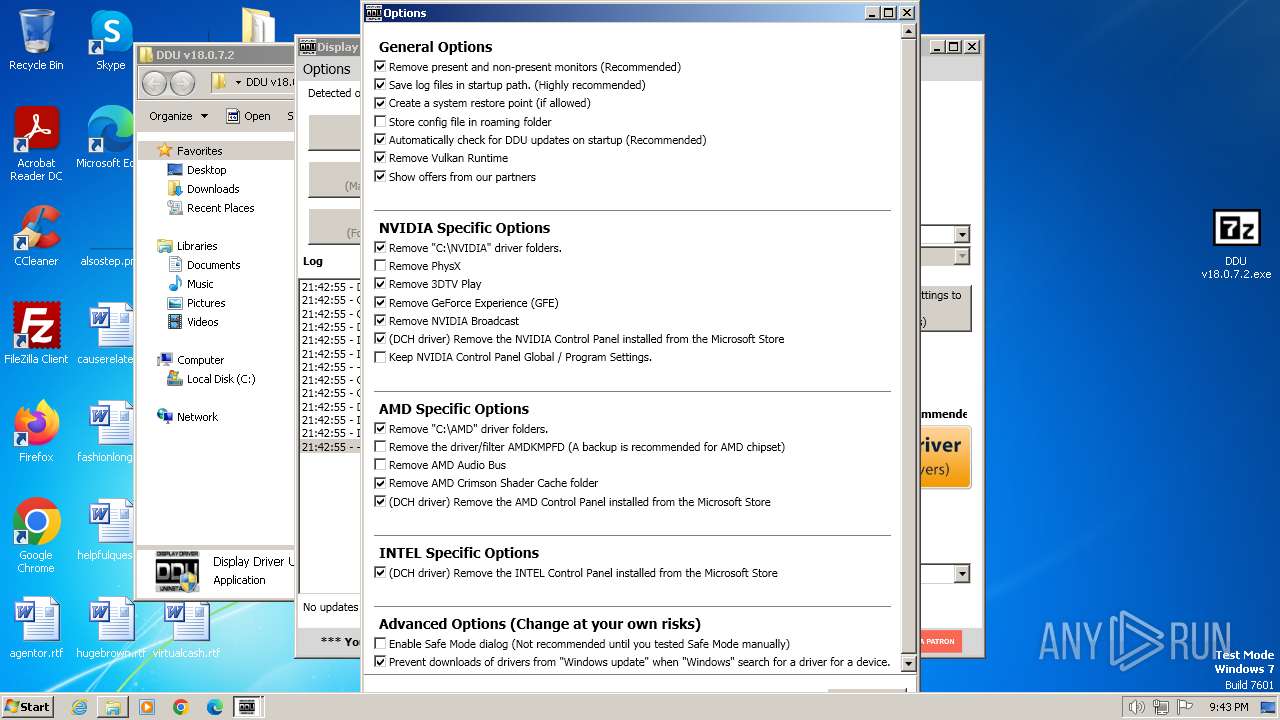1280x720 pixels.
Task: Toggle Remove Vulkan Runtime
Action: click(x=380, y=158)
